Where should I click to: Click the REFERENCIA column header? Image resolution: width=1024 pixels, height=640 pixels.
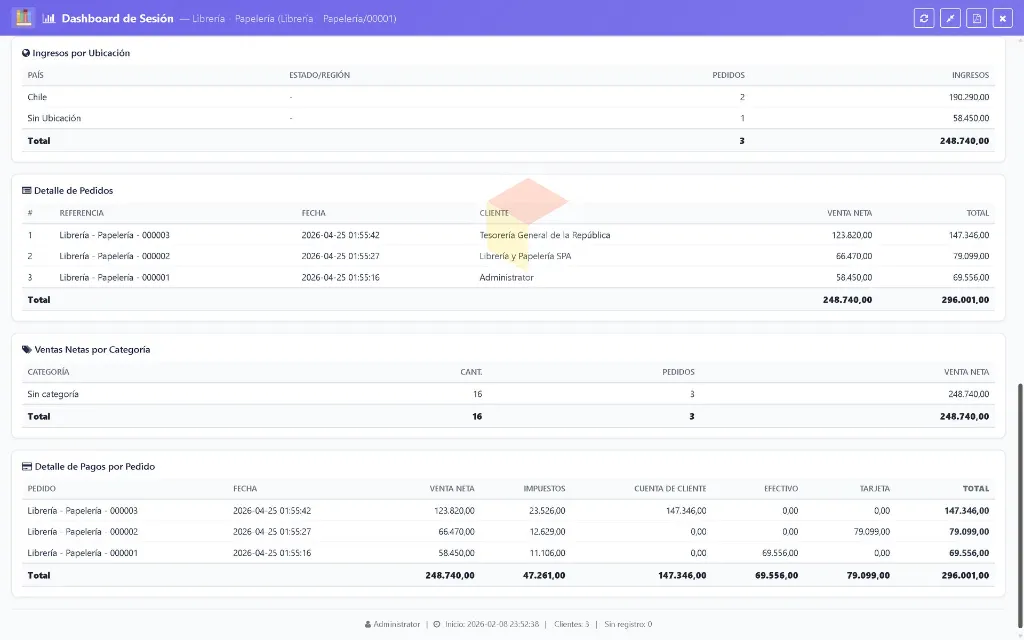82,213
